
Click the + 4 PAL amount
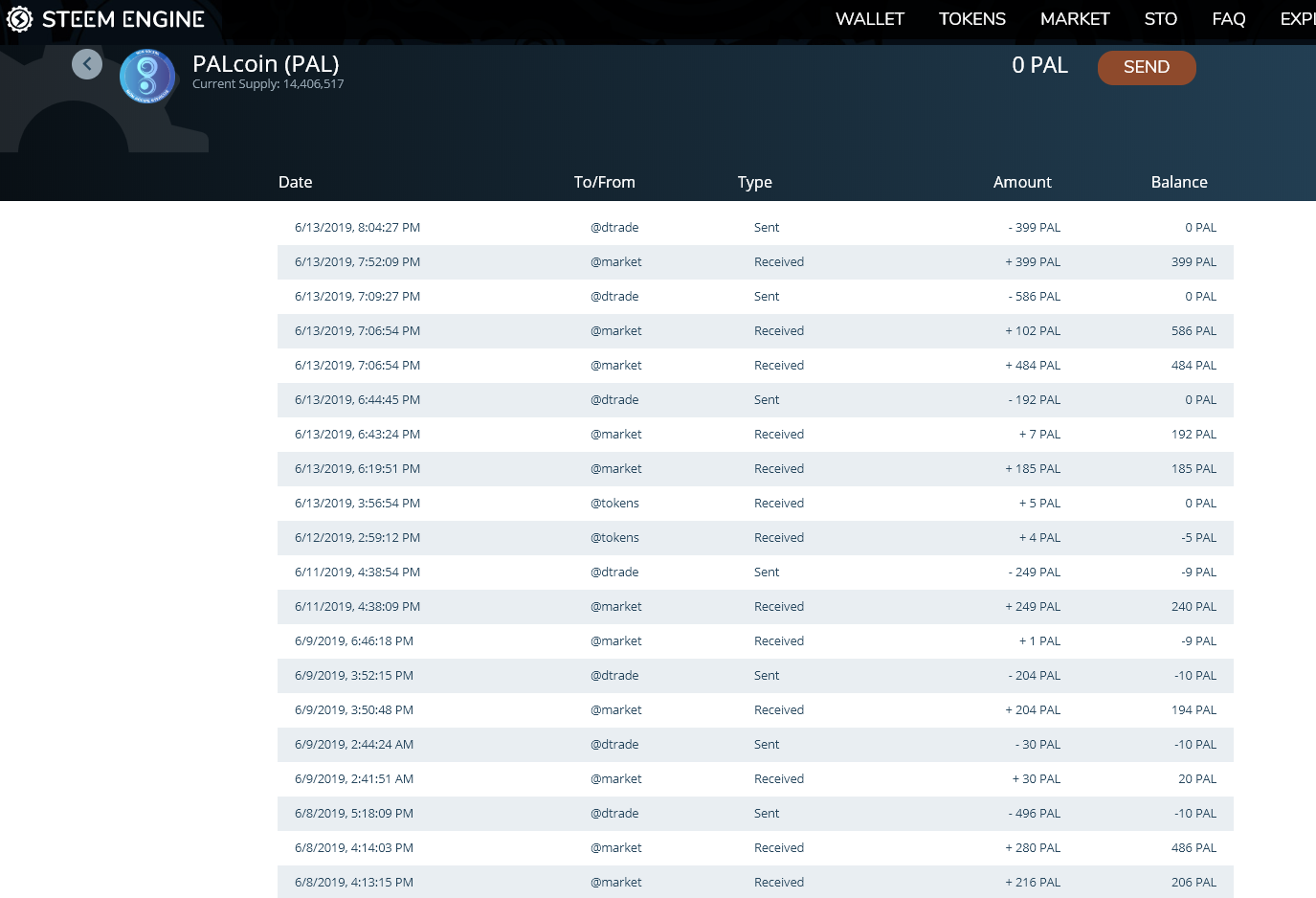1040,538
